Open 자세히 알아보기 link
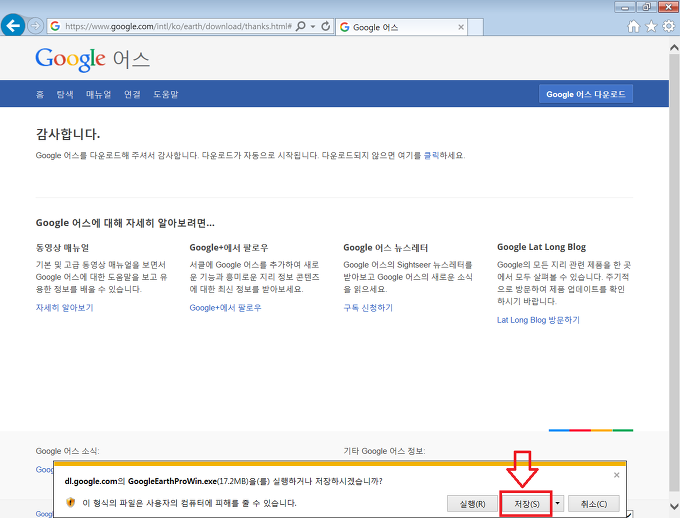 click(65, 308)
